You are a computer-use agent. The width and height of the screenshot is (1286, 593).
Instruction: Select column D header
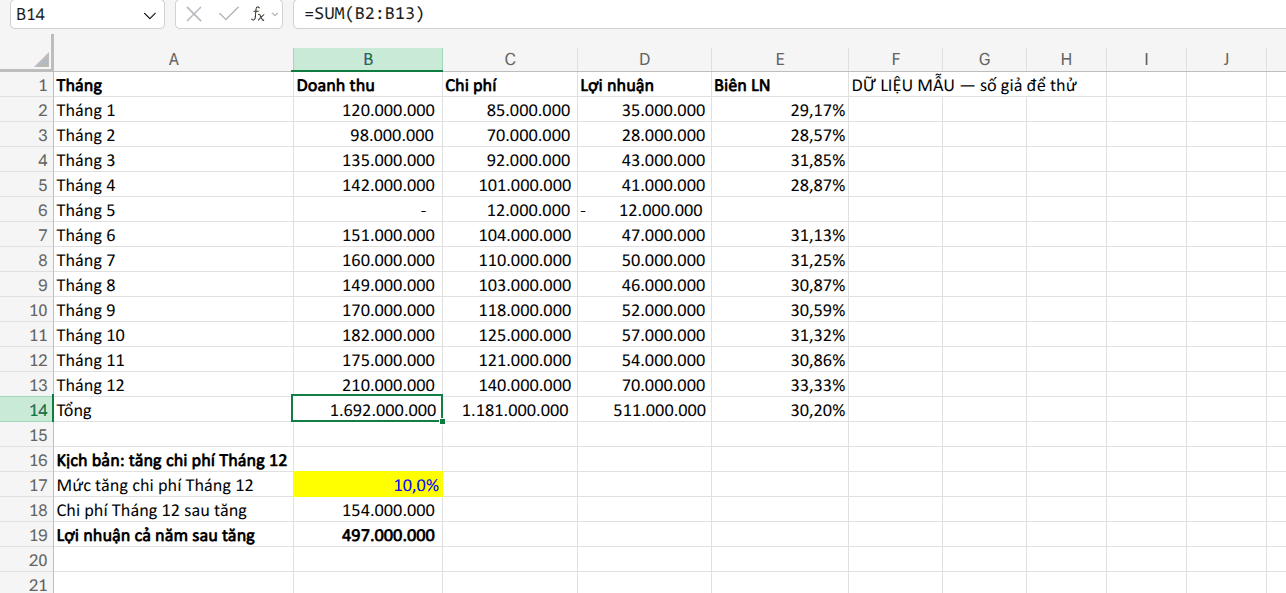point(644,60)
